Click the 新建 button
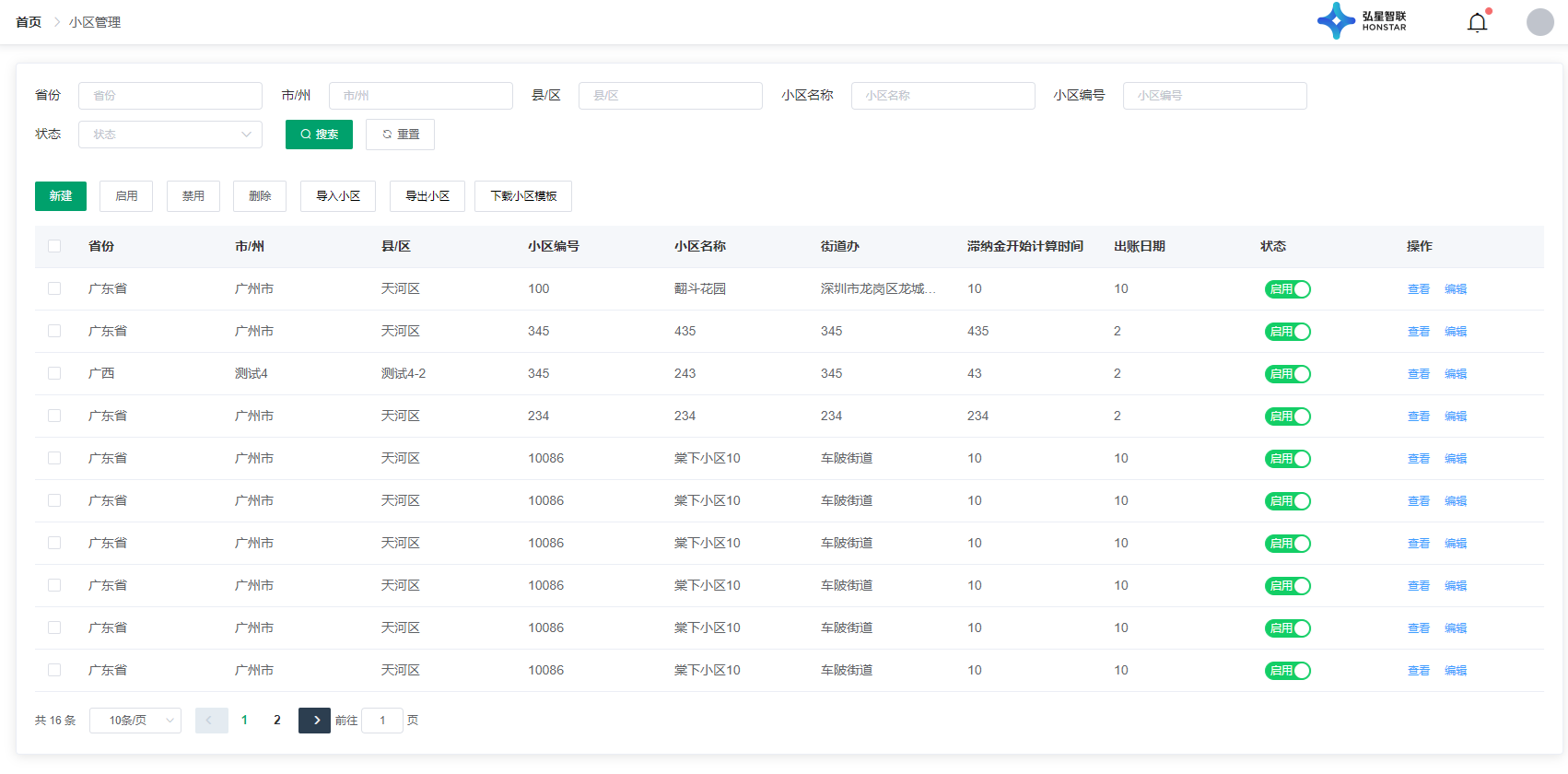 pyautogui.click(x=61, y=196)
